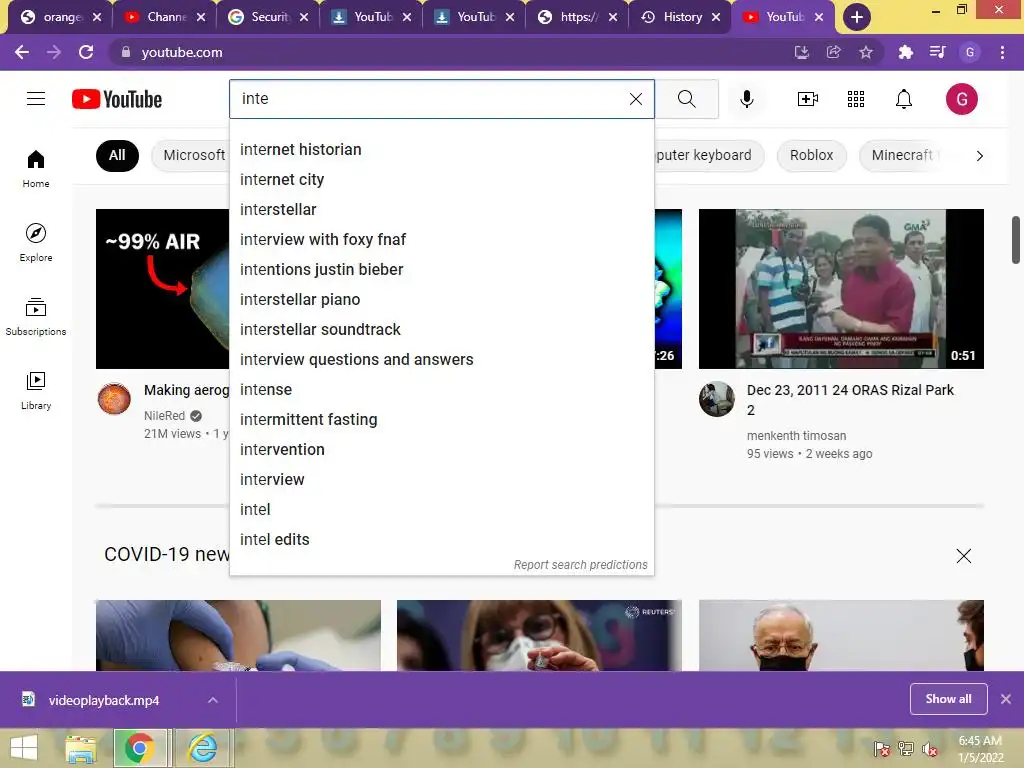
Task: Select 'interstellar soundtrack' suggestion
Action: [442, 330]
